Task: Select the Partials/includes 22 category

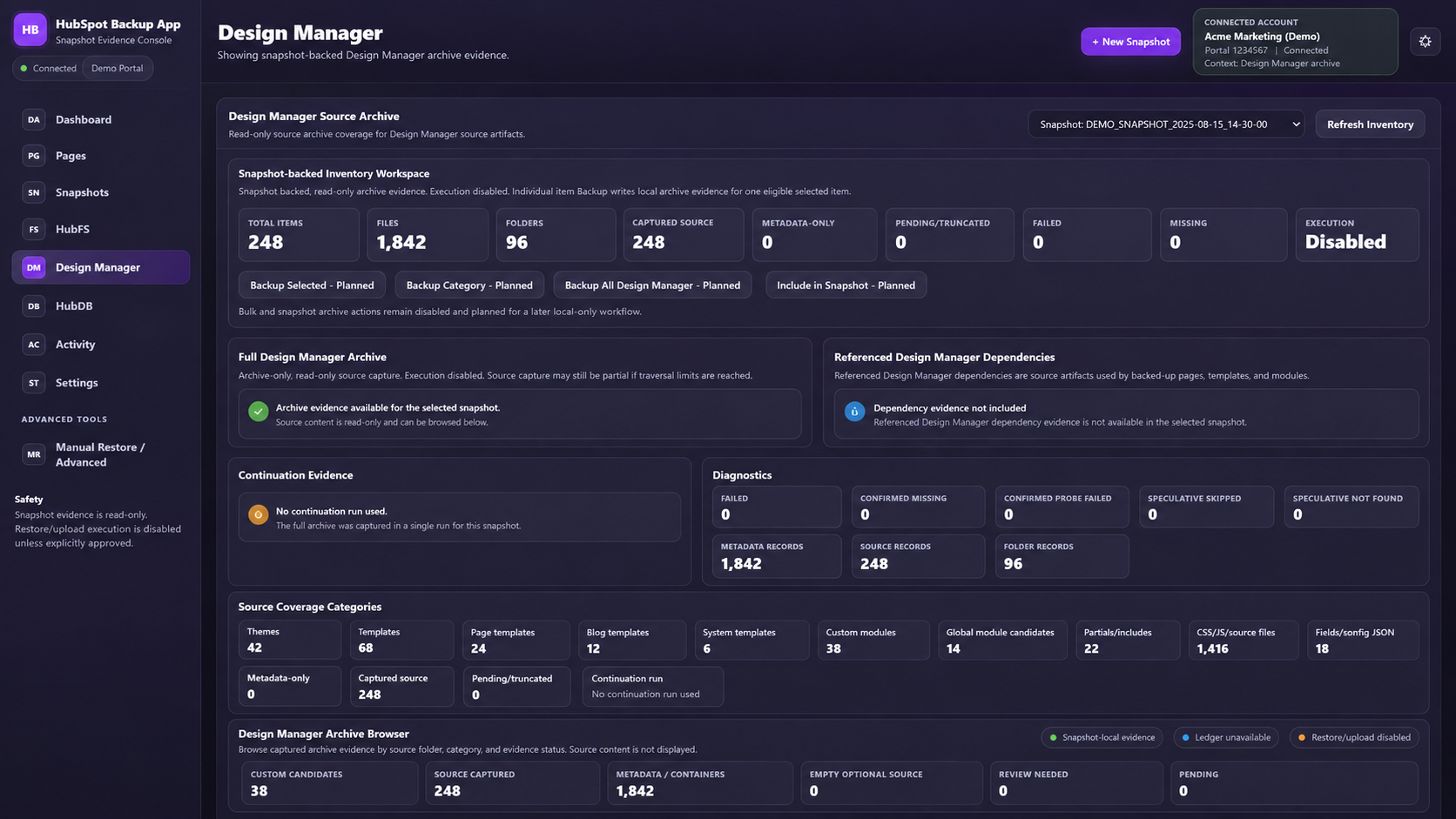Action: click(1128, 640)
